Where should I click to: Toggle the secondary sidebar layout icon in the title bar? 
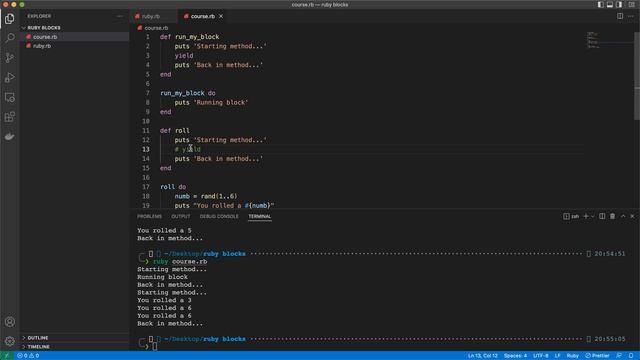coord(619,4)
